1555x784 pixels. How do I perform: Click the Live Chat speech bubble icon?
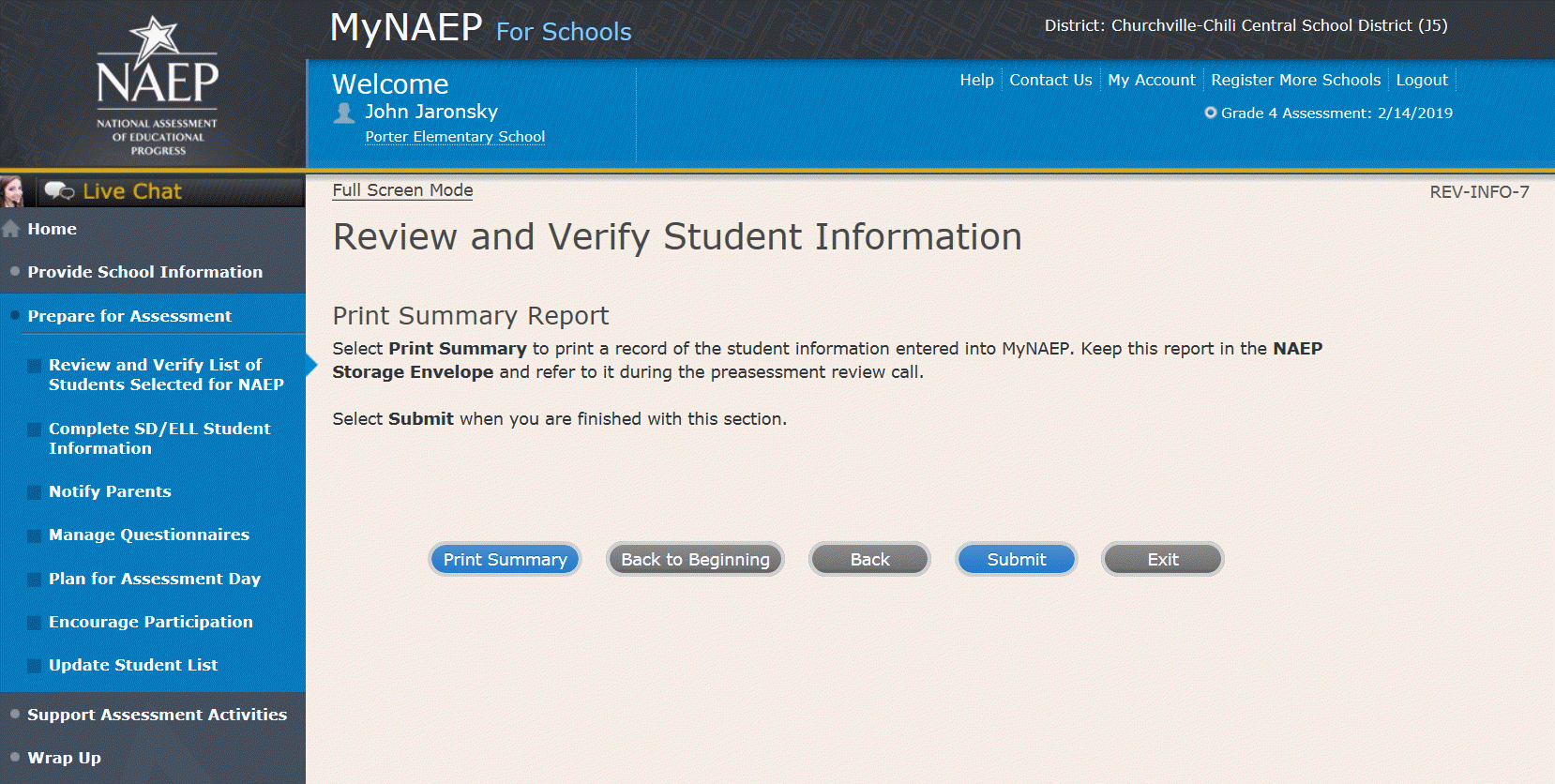coord(59,191)
